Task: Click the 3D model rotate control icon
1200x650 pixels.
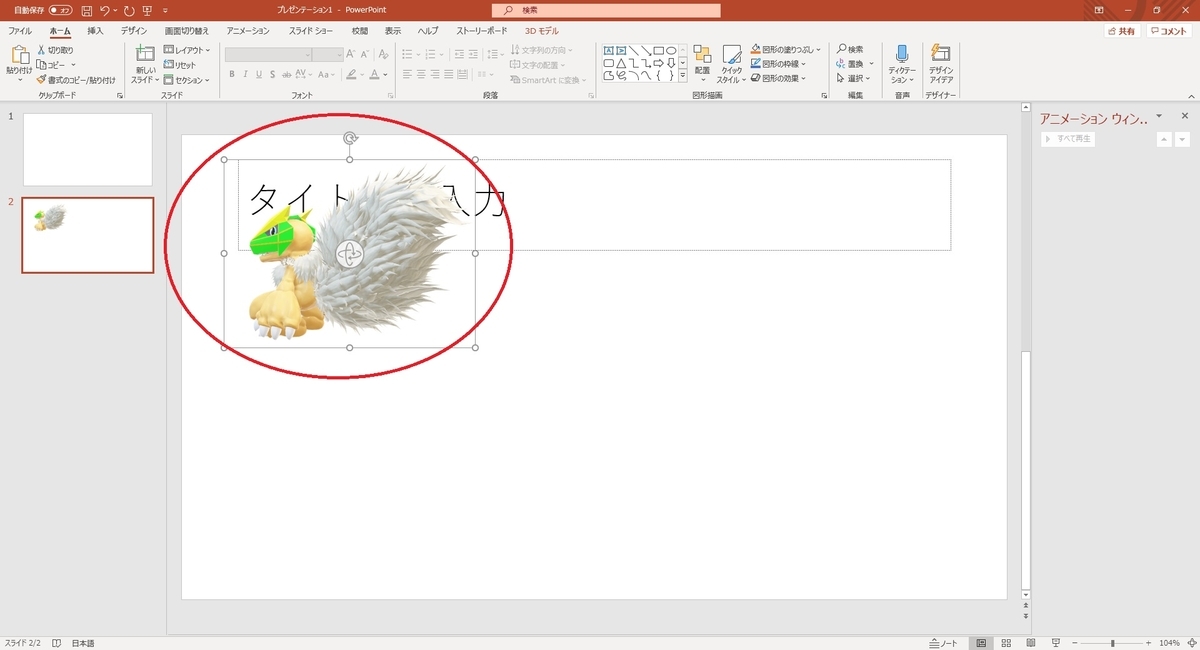Action: [x=349, y=254]
